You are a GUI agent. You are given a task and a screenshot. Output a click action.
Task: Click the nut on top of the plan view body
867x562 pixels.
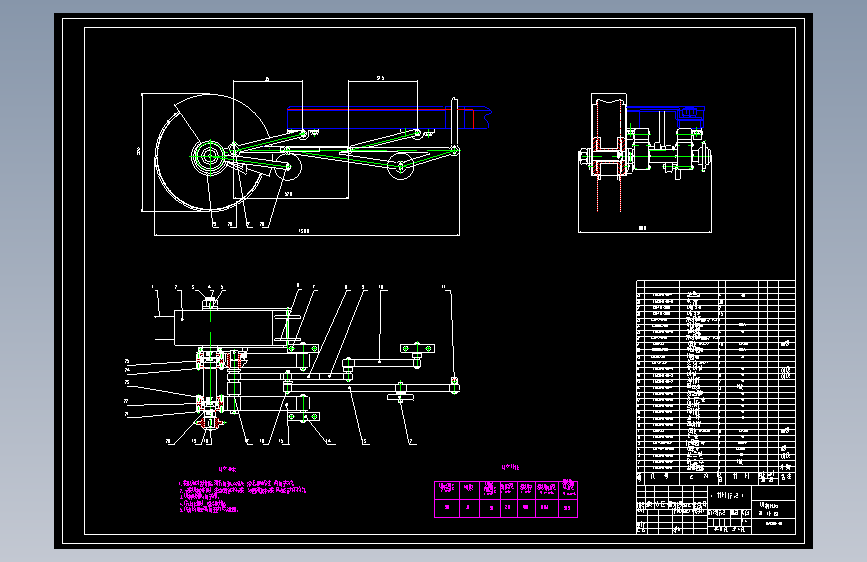[x=210, y=303]
